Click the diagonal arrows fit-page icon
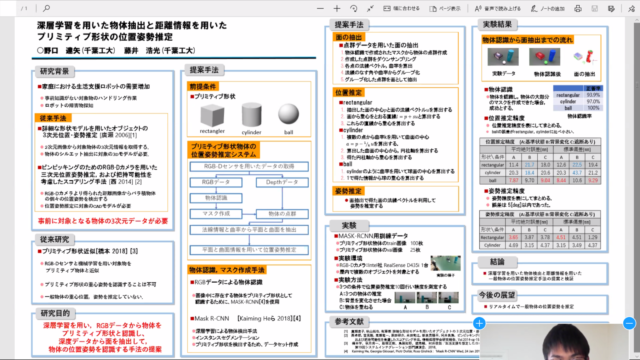The width and height of the screenshot is (640, 360). click(x=370, y=9)
